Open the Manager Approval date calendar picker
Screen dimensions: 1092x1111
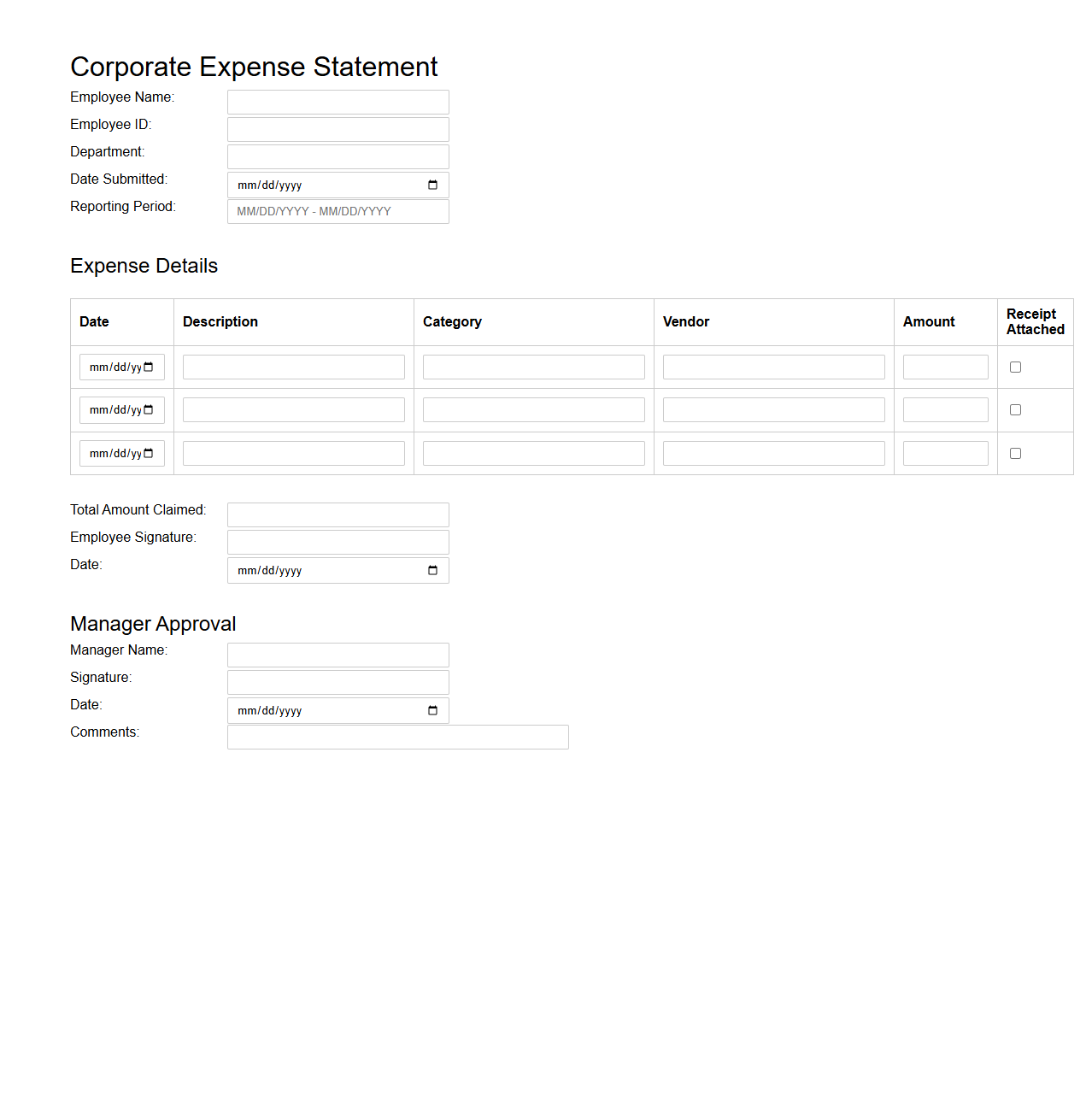point(432,710)
